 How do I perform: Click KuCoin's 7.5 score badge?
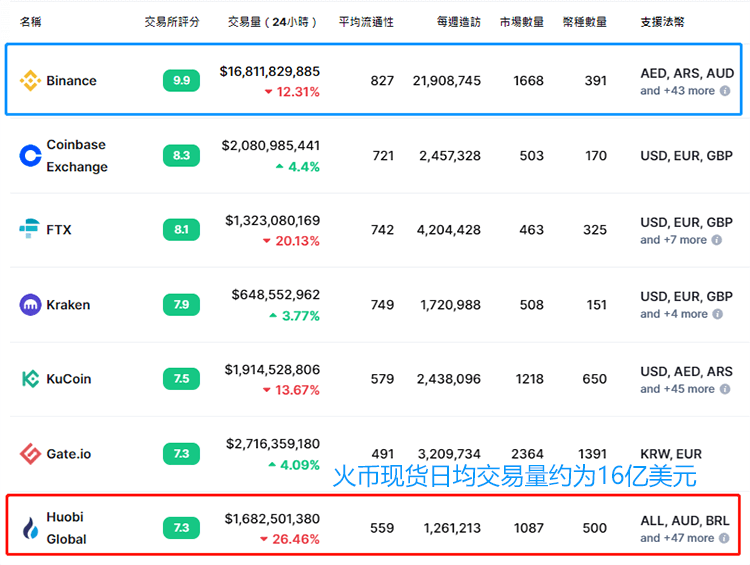click(x=181, y=379)
